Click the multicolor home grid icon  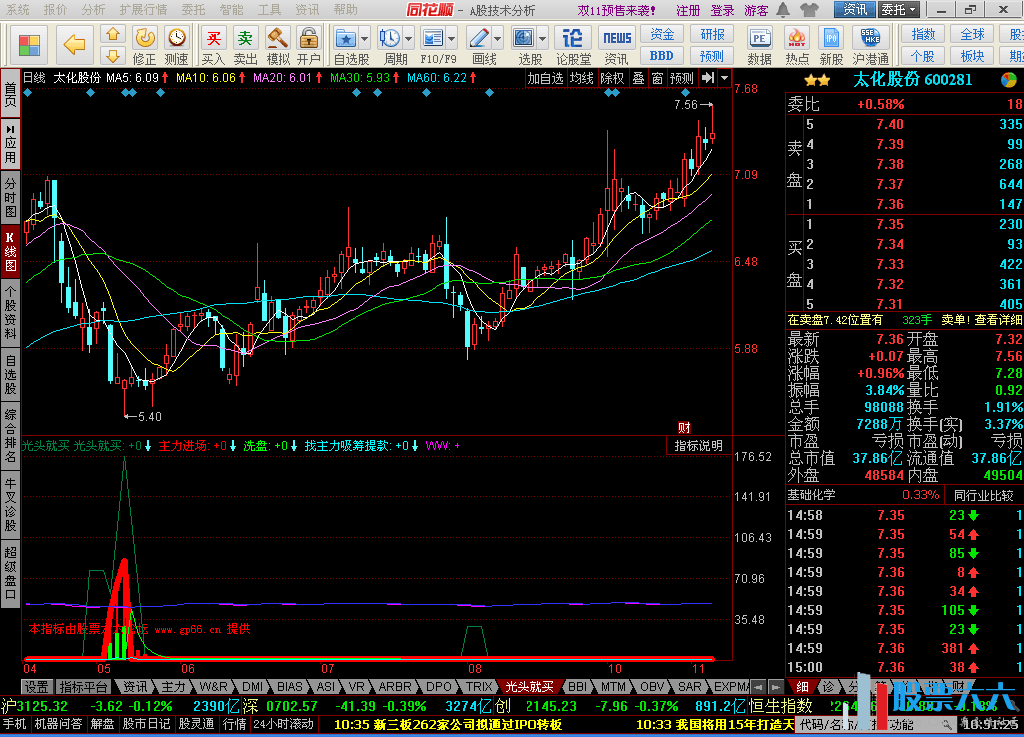tap(29, 45)
